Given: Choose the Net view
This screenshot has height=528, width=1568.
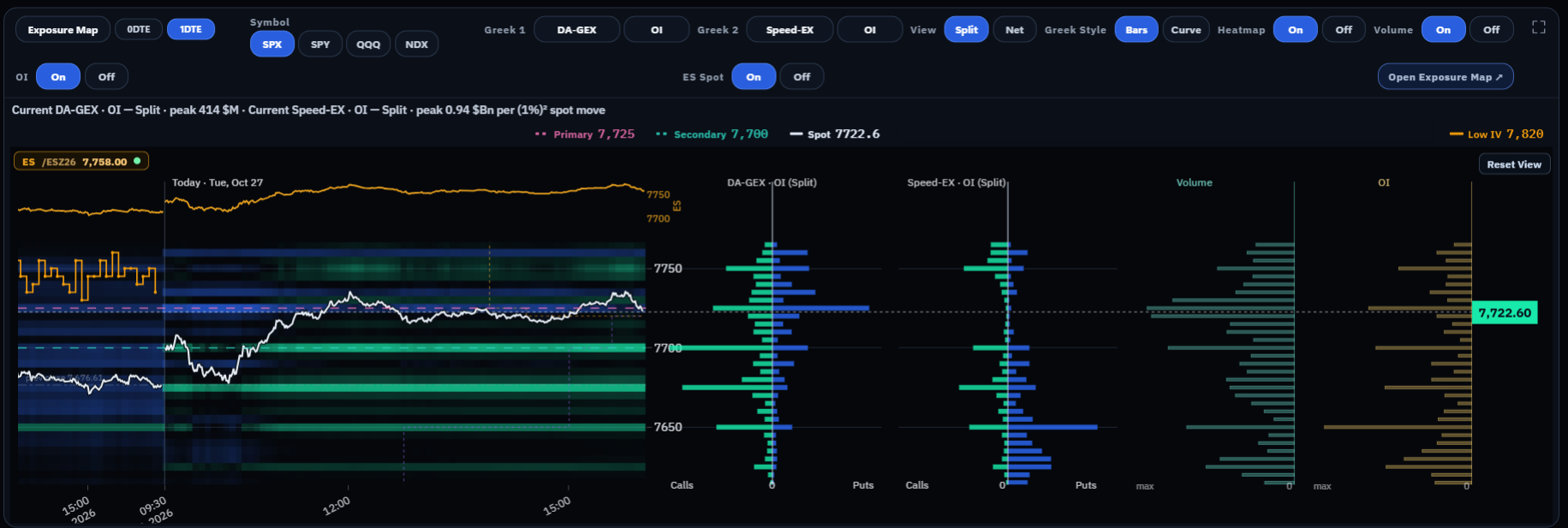Looking at the screenshot, I should click(1015, 30).
